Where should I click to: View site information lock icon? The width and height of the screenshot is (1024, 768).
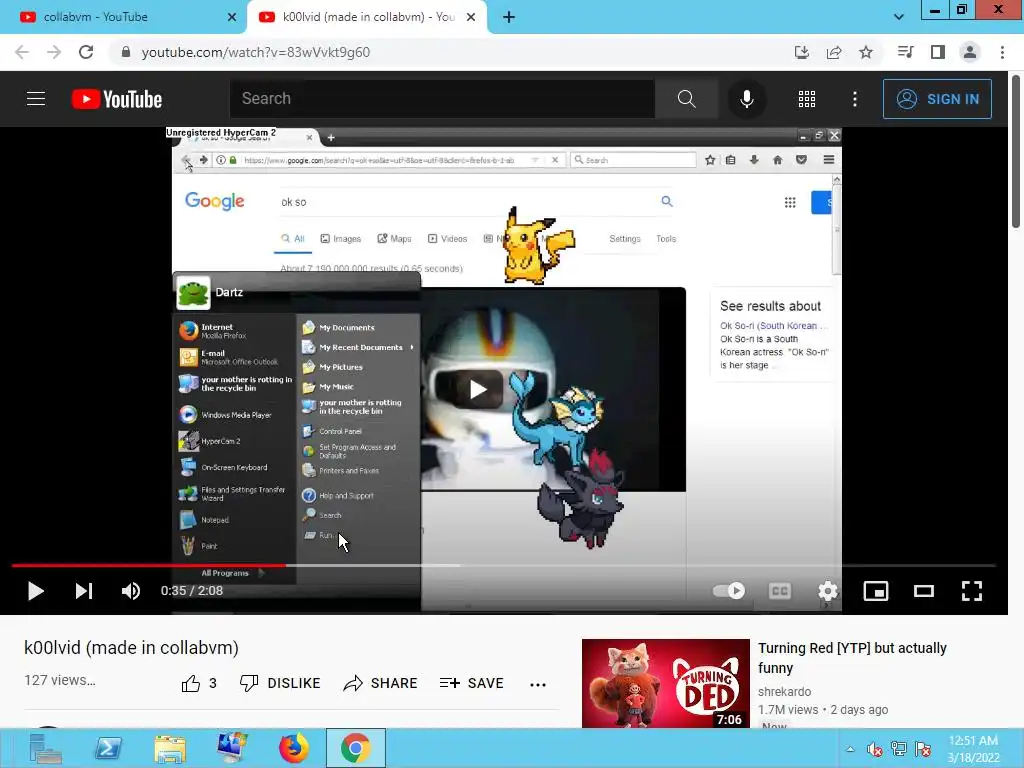point(125,52)
